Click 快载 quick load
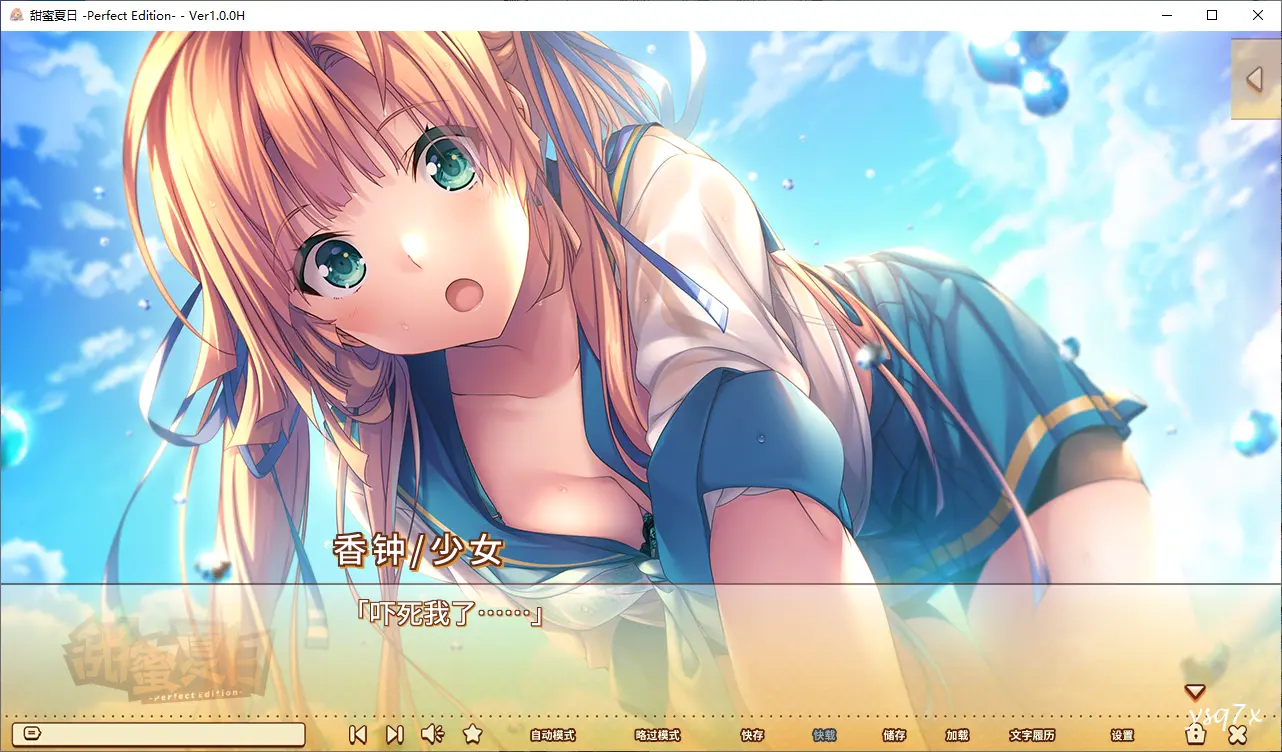 824,735
